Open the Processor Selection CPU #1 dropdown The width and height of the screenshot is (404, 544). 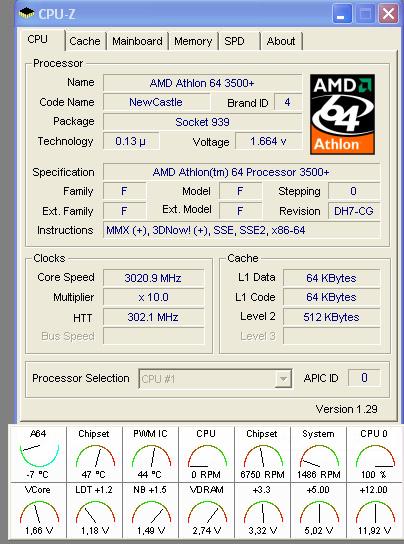point(215,379)
